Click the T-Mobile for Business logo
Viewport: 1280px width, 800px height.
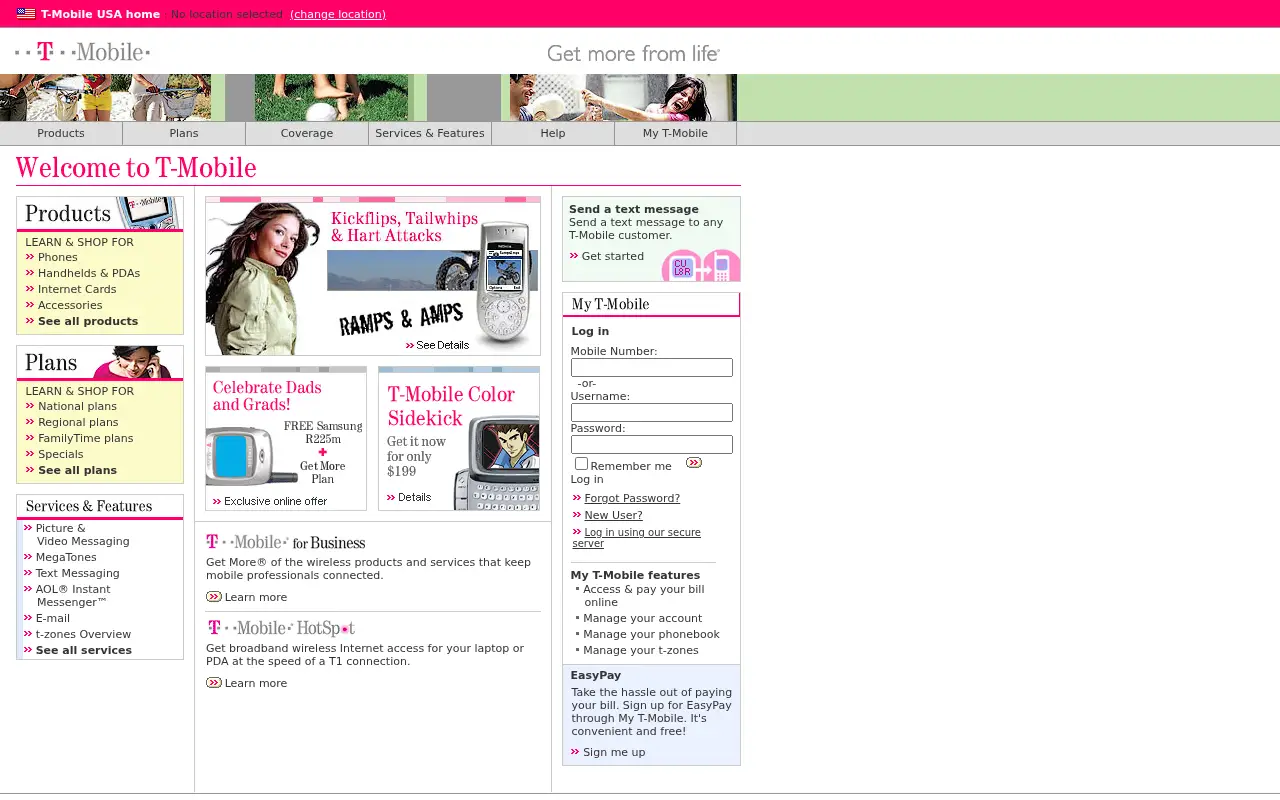point(286,542)
